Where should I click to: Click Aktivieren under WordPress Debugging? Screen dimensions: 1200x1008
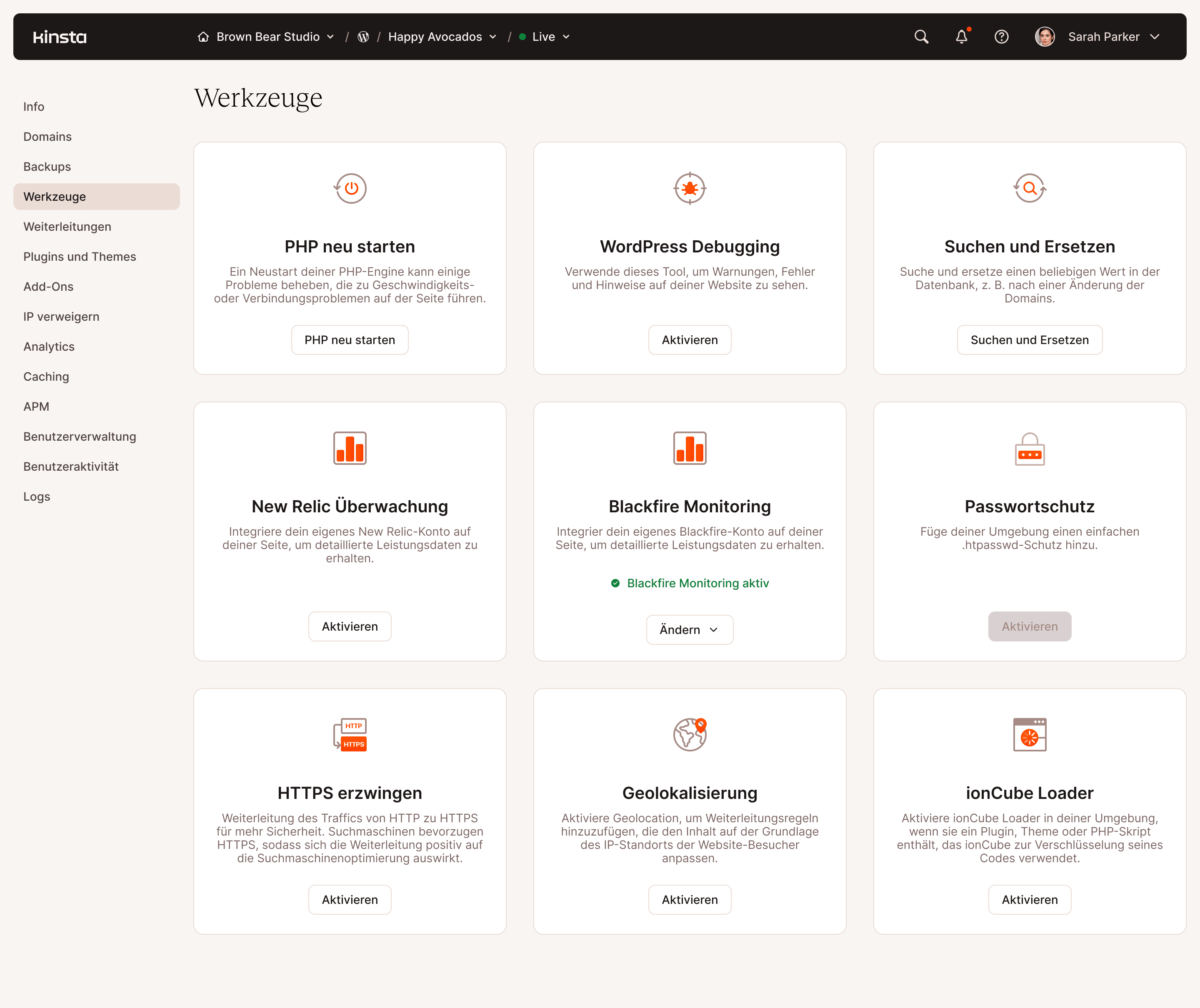click(x=690, y=339)
